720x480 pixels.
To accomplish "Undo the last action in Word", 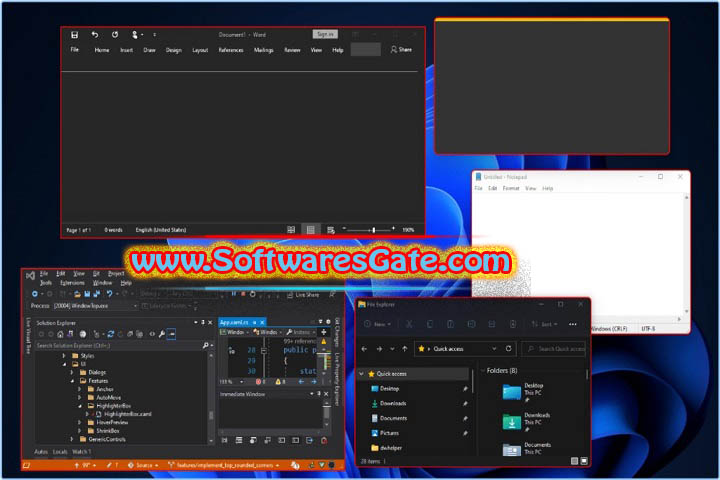I will (95, 34).
